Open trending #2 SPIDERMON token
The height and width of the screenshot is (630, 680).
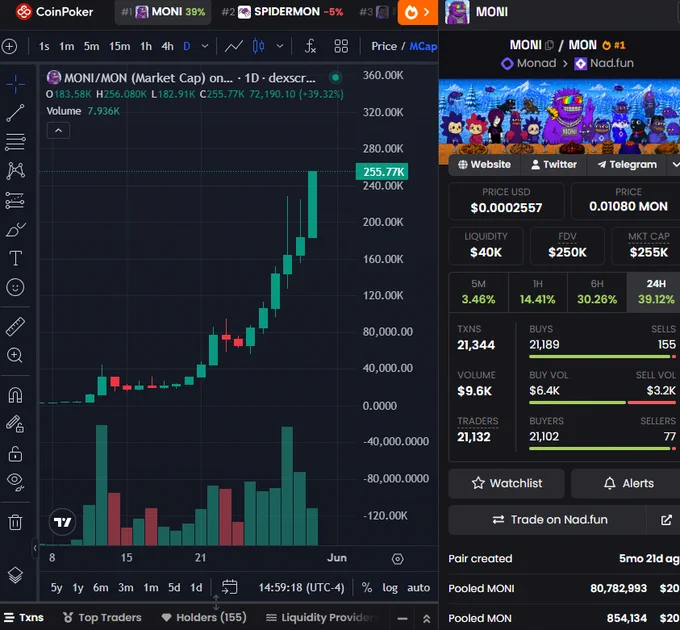tap(282, 12)
